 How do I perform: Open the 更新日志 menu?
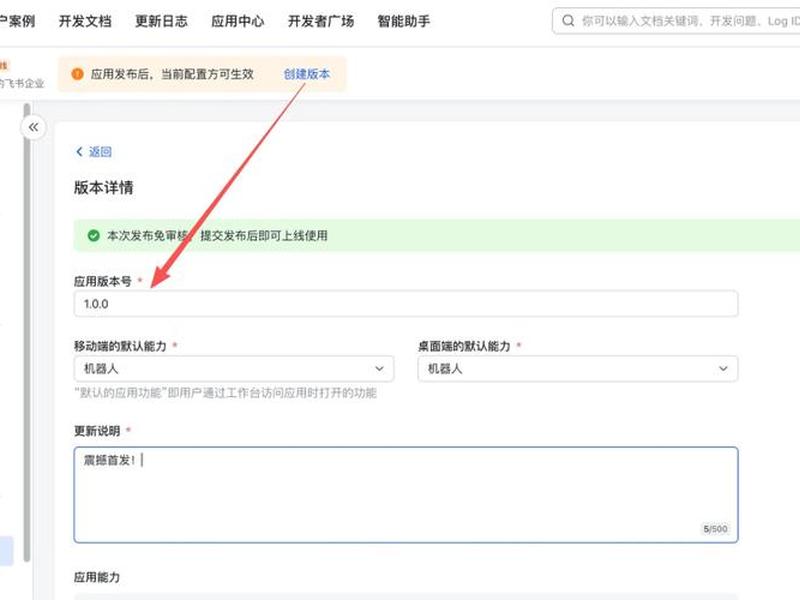[161, 21]
